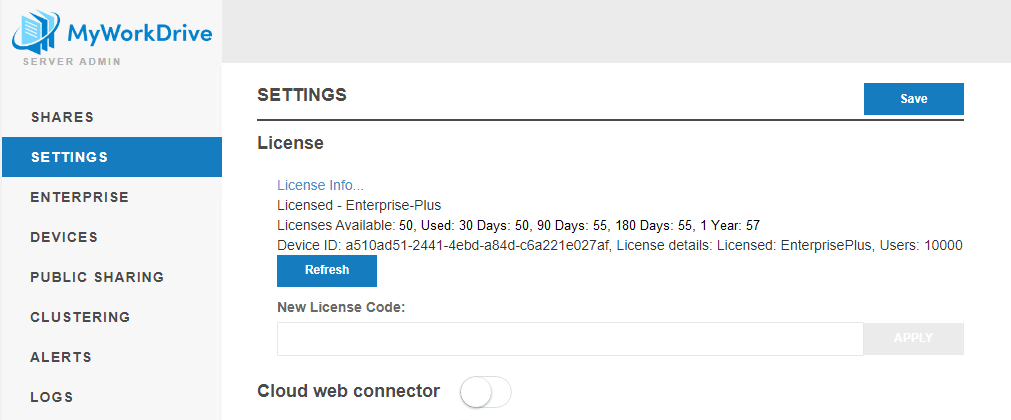
Task: Show the Alerts page
Action: coord(61,357)
